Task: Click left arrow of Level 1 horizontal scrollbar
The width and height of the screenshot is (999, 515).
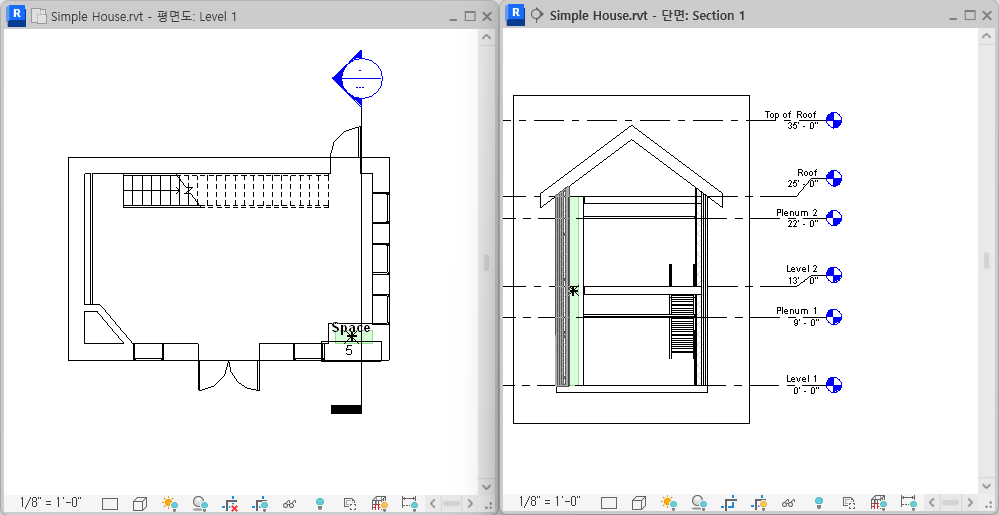Action: [x=431, y=504]
